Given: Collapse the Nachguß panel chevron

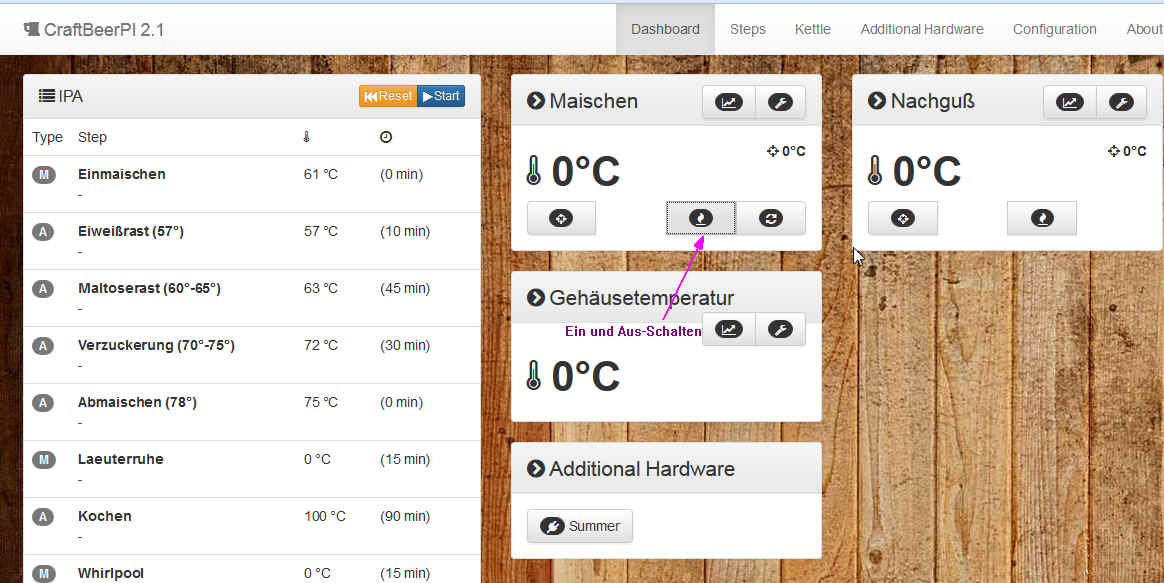Looking at the screenshot, I should tap(877, 101).
